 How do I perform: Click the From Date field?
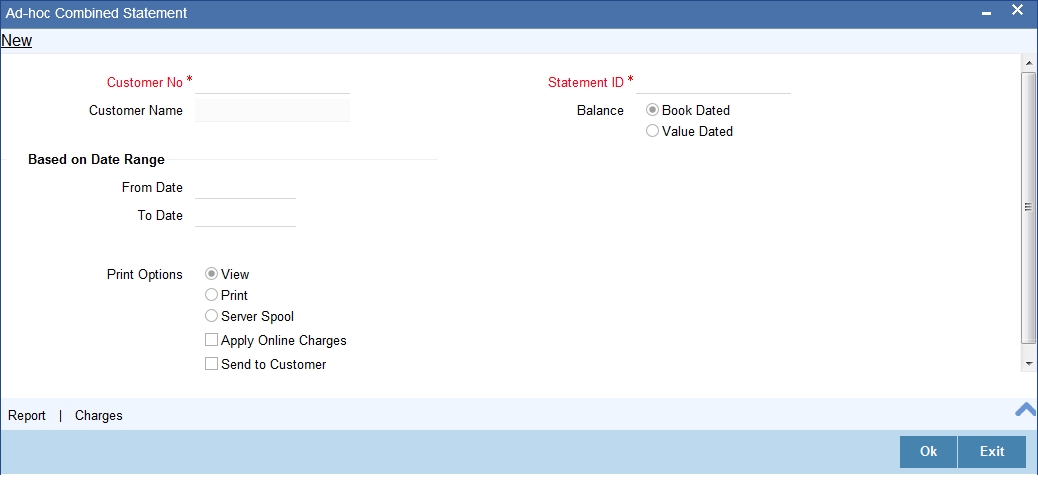click(246, 188)
